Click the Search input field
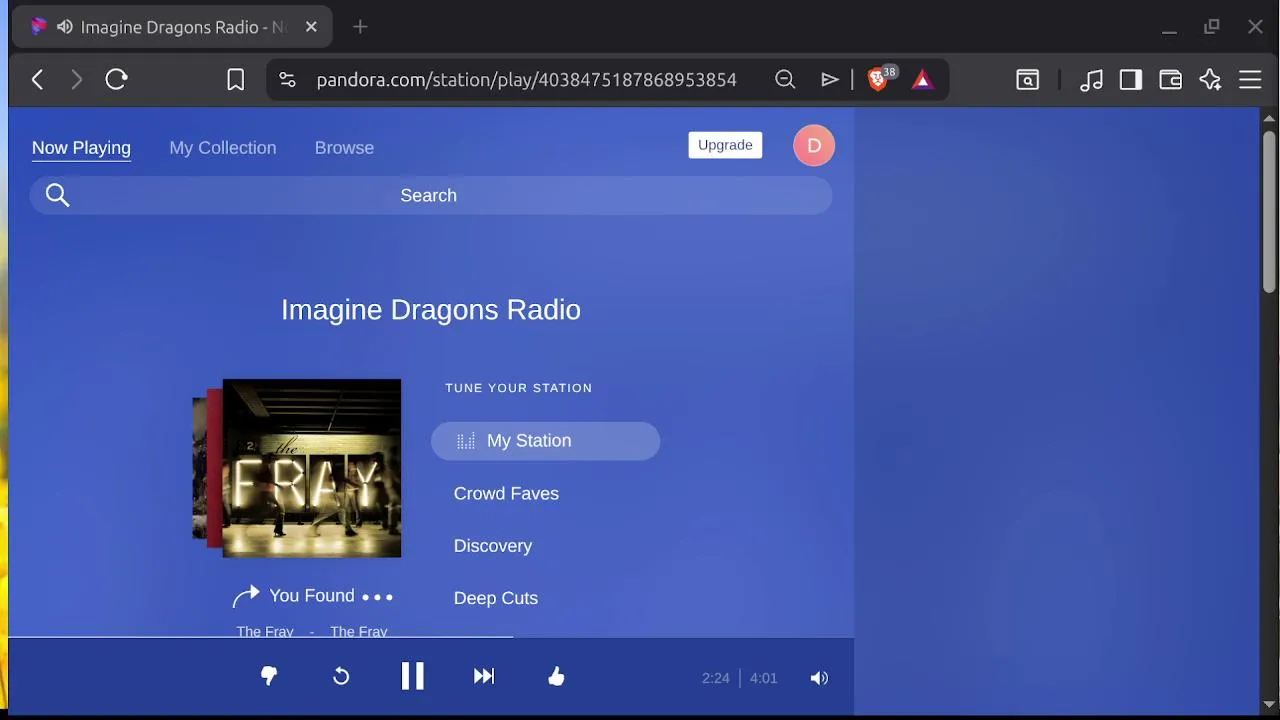1280x720 pixels. (431, 195)
